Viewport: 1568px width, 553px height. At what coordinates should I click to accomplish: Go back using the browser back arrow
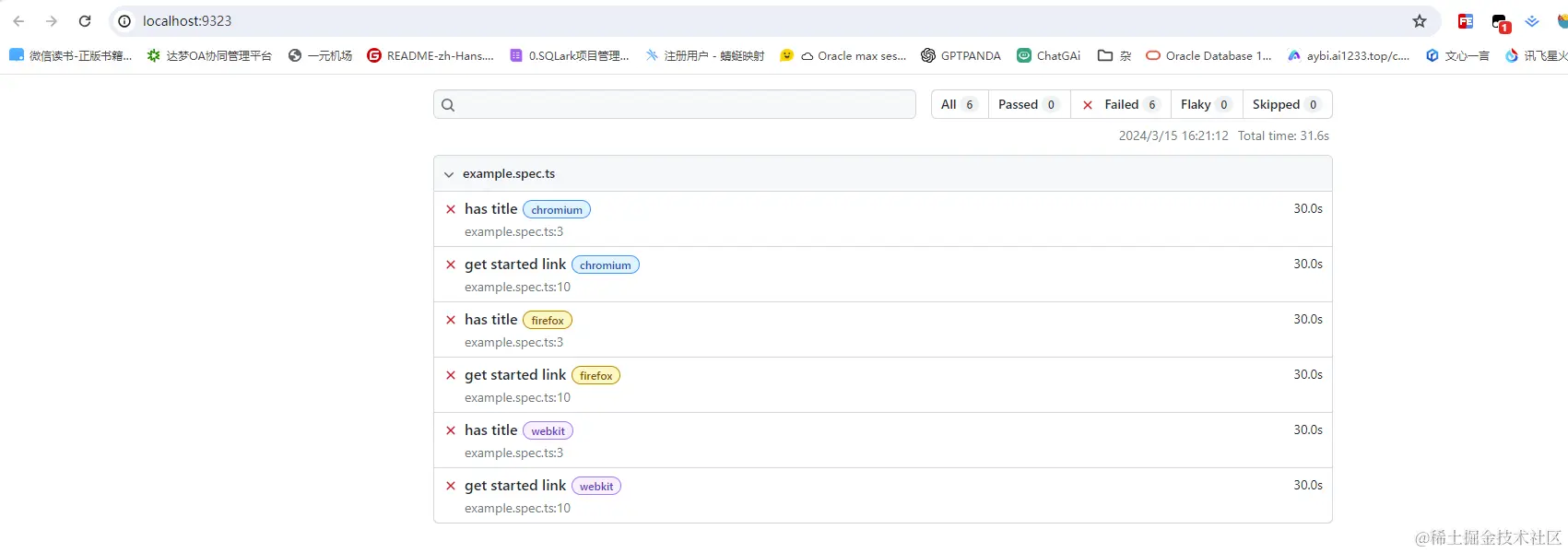click(18, 20)
